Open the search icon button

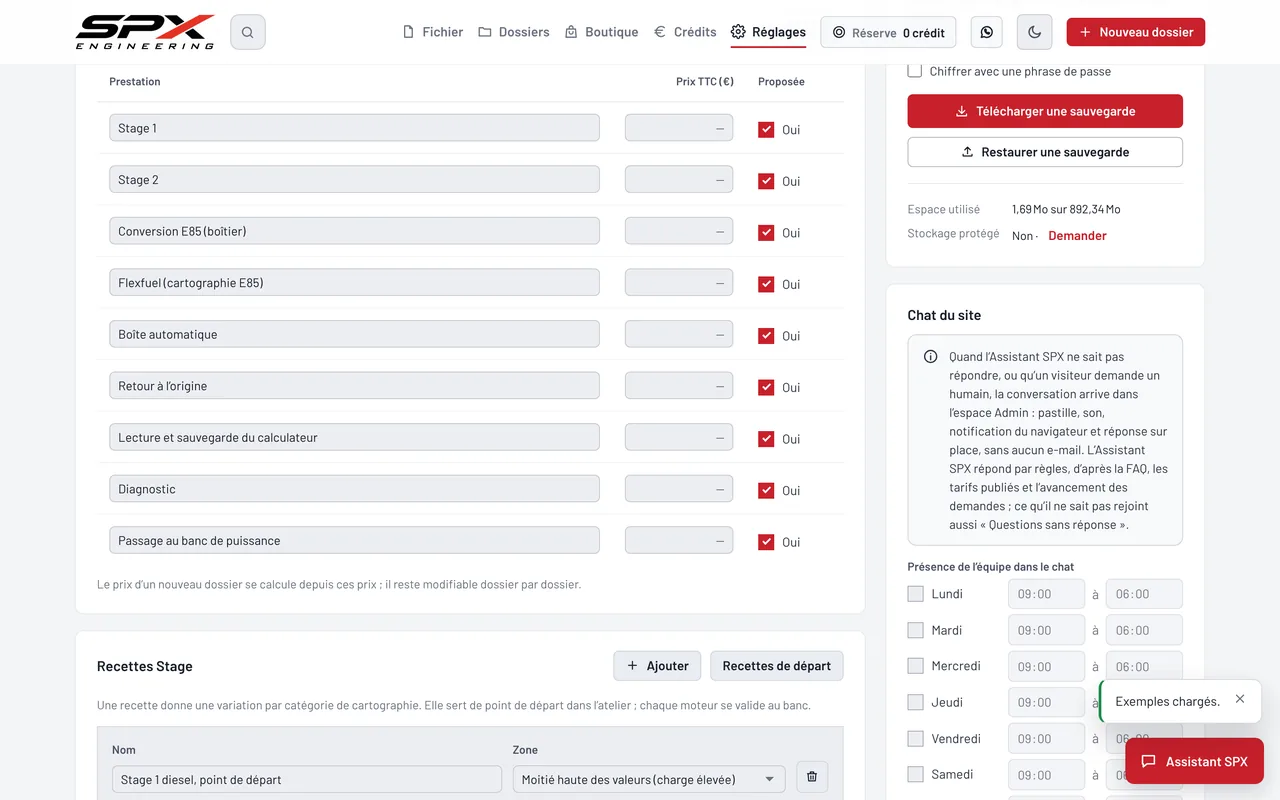pos(247,32)
